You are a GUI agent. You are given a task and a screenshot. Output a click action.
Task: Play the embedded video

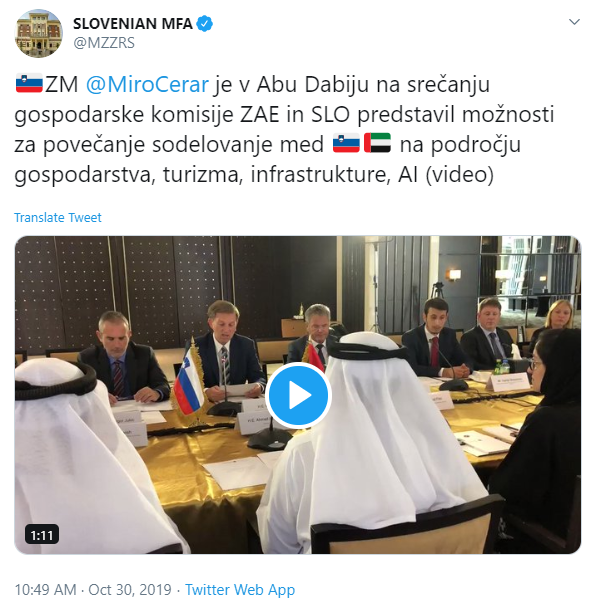tap(298, 396)
